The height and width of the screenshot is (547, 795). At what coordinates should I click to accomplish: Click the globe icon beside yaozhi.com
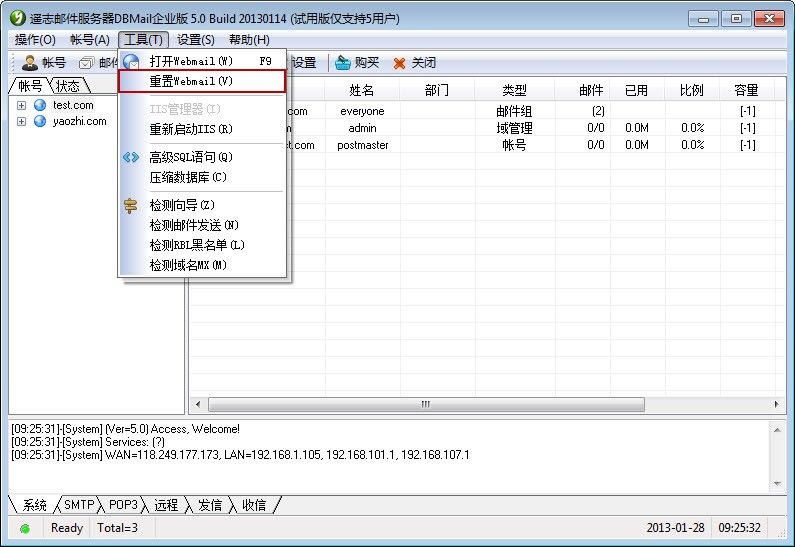click(40, 121)
